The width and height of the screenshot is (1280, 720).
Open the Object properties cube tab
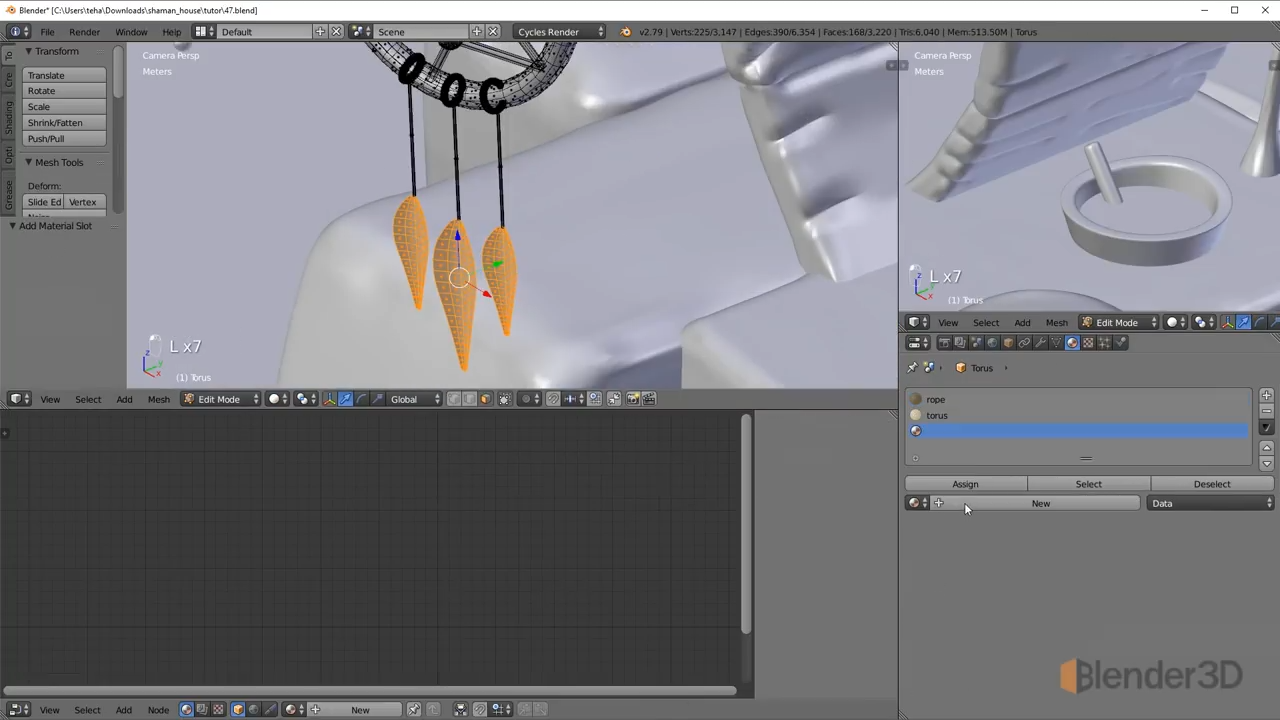1008,343
